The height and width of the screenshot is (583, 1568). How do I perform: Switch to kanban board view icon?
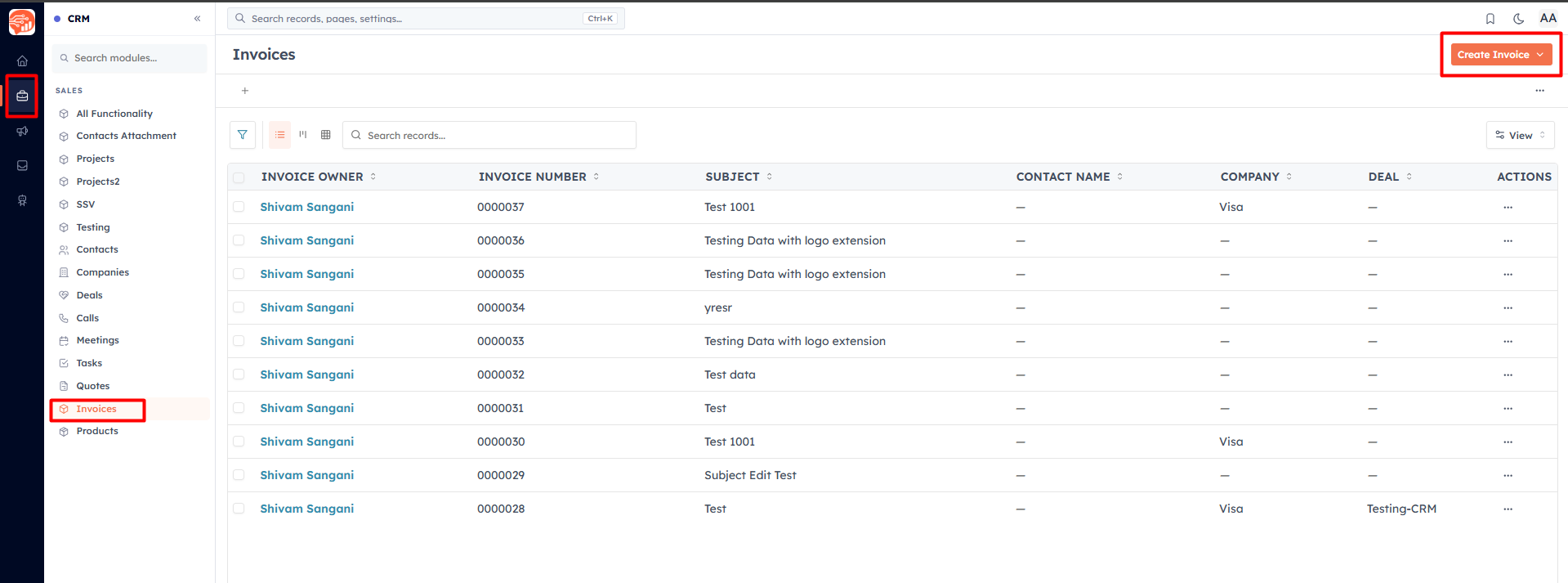click(303, 135)
